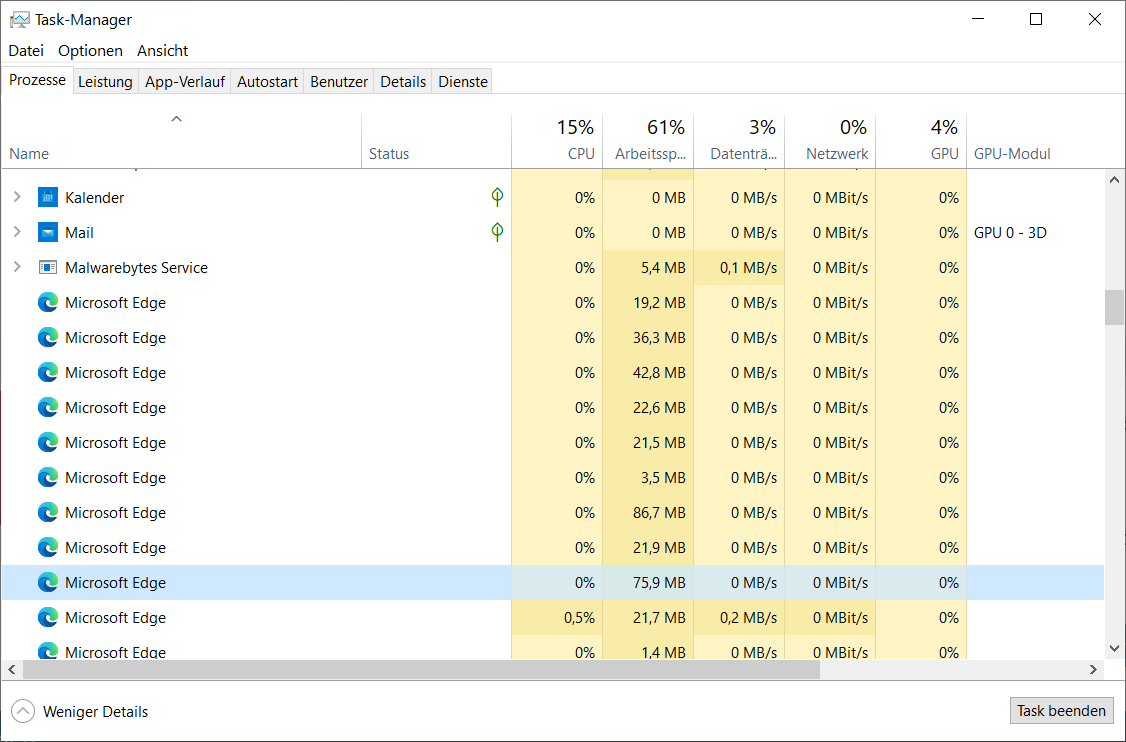Click the vertical scrollbar down arrow
The width and height of the screenshot is (1126, 742).
(x=1115, y=649)
